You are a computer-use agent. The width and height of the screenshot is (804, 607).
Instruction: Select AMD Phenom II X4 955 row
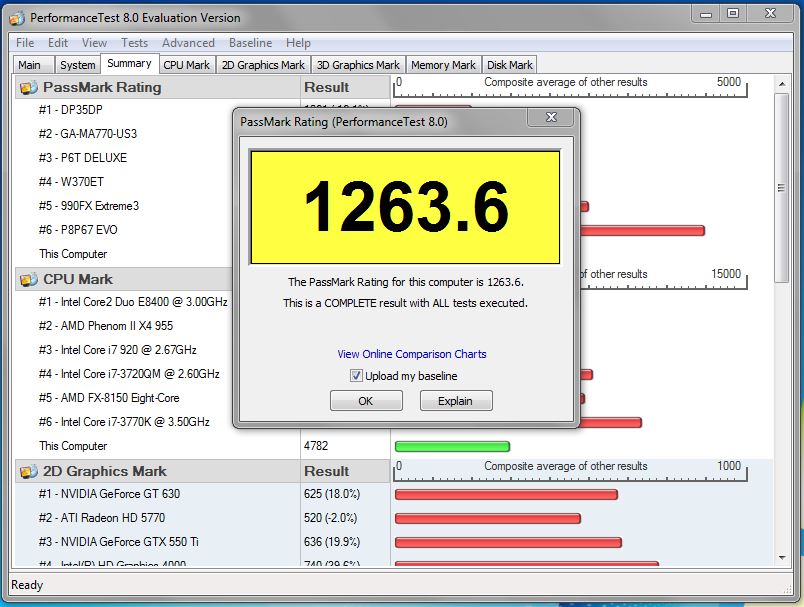point(106,326)
